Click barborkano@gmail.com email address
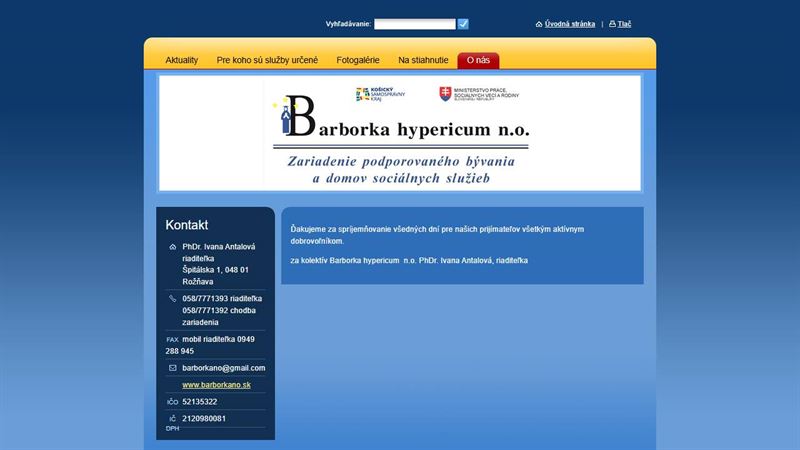800x450 pixels. tap(223, 368)
